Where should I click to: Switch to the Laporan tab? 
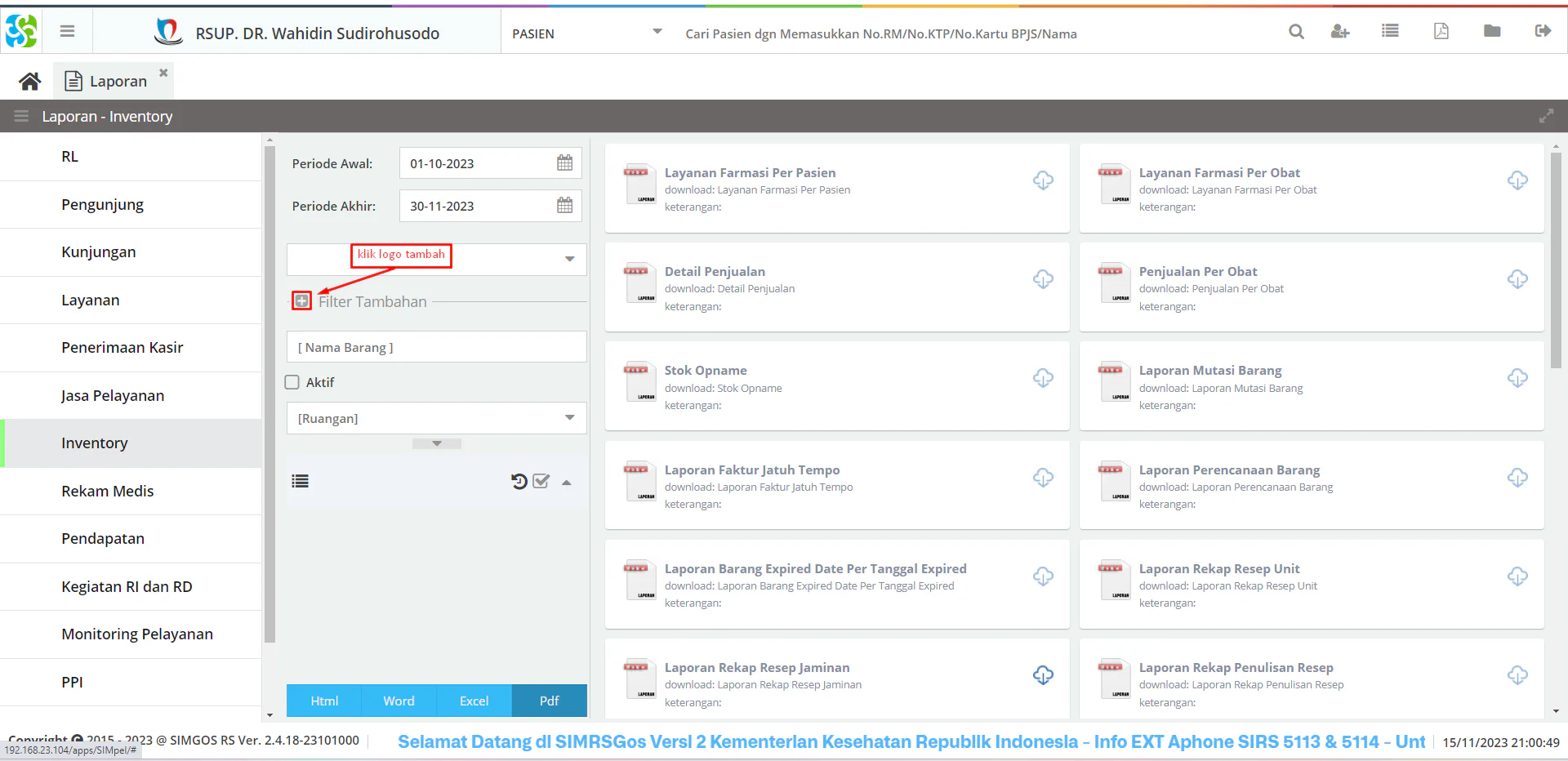pyautogui.click(x=118, y=81)
